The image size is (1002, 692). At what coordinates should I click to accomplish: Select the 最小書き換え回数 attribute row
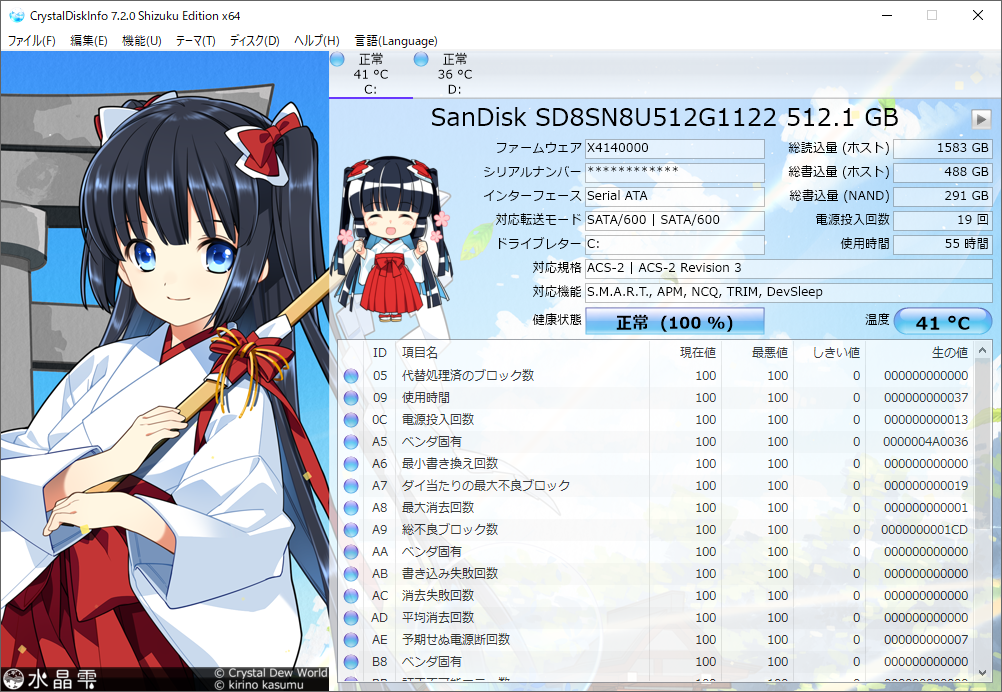pyautogui.click(x=656, y=464)
